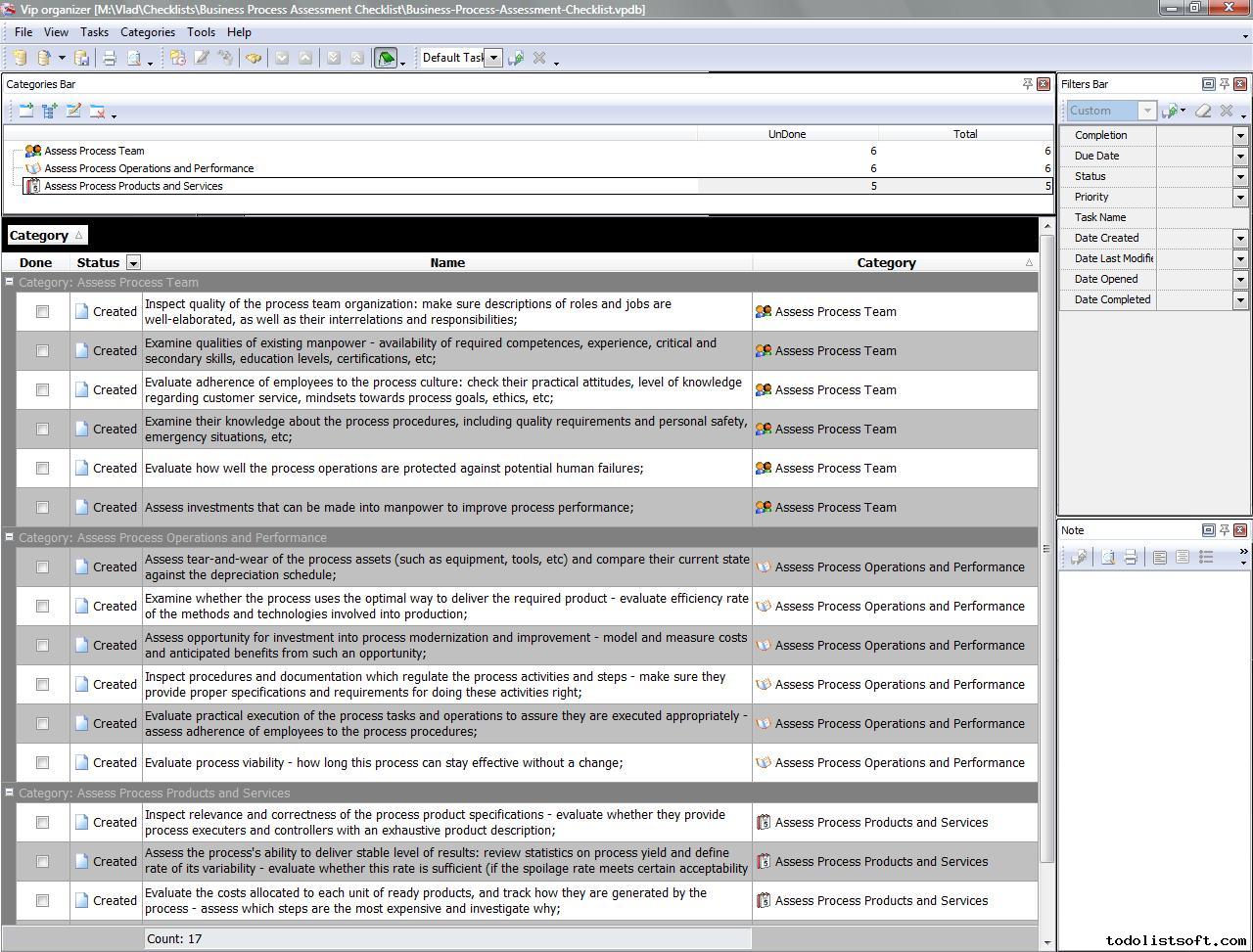Mark 'Evaluate process viability' task as done
Image resolution: width=1253 pixels, height=952 pixels.
42,762
